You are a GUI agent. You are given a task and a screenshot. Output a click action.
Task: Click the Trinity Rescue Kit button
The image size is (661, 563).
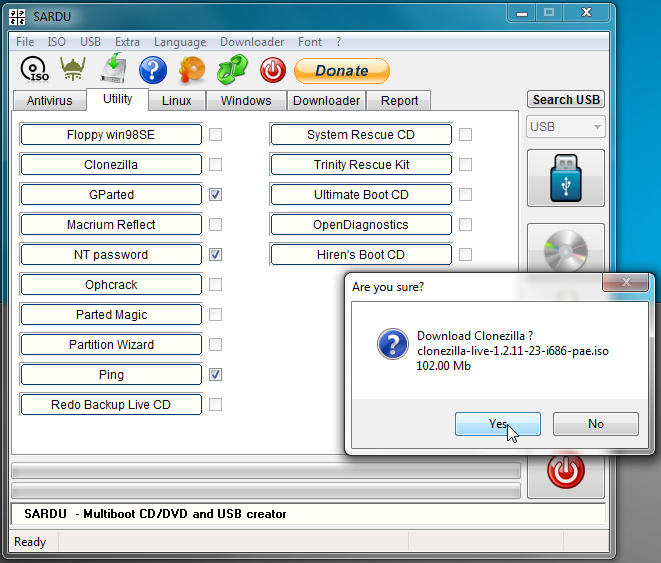361,165
